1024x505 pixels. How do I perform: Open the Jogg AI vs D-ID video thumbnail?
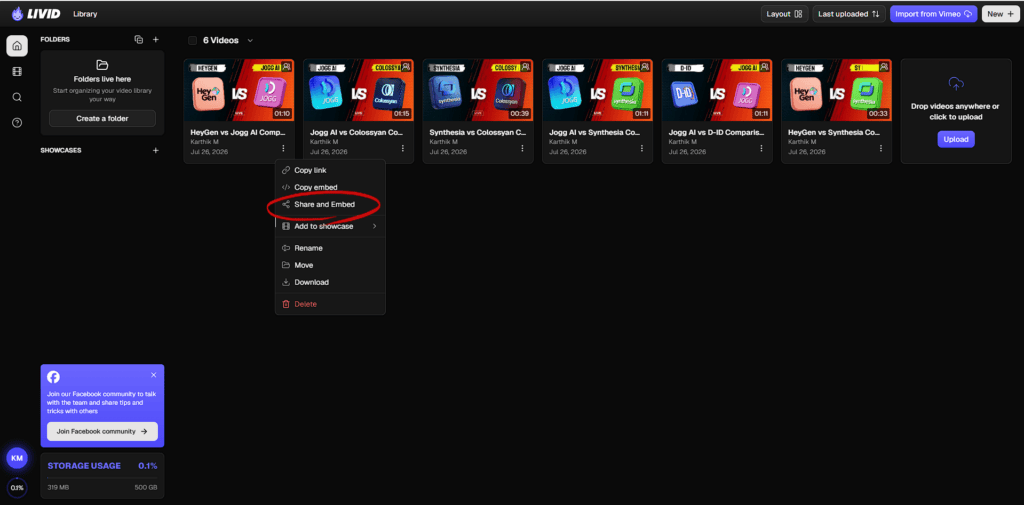tap(717, 90)
